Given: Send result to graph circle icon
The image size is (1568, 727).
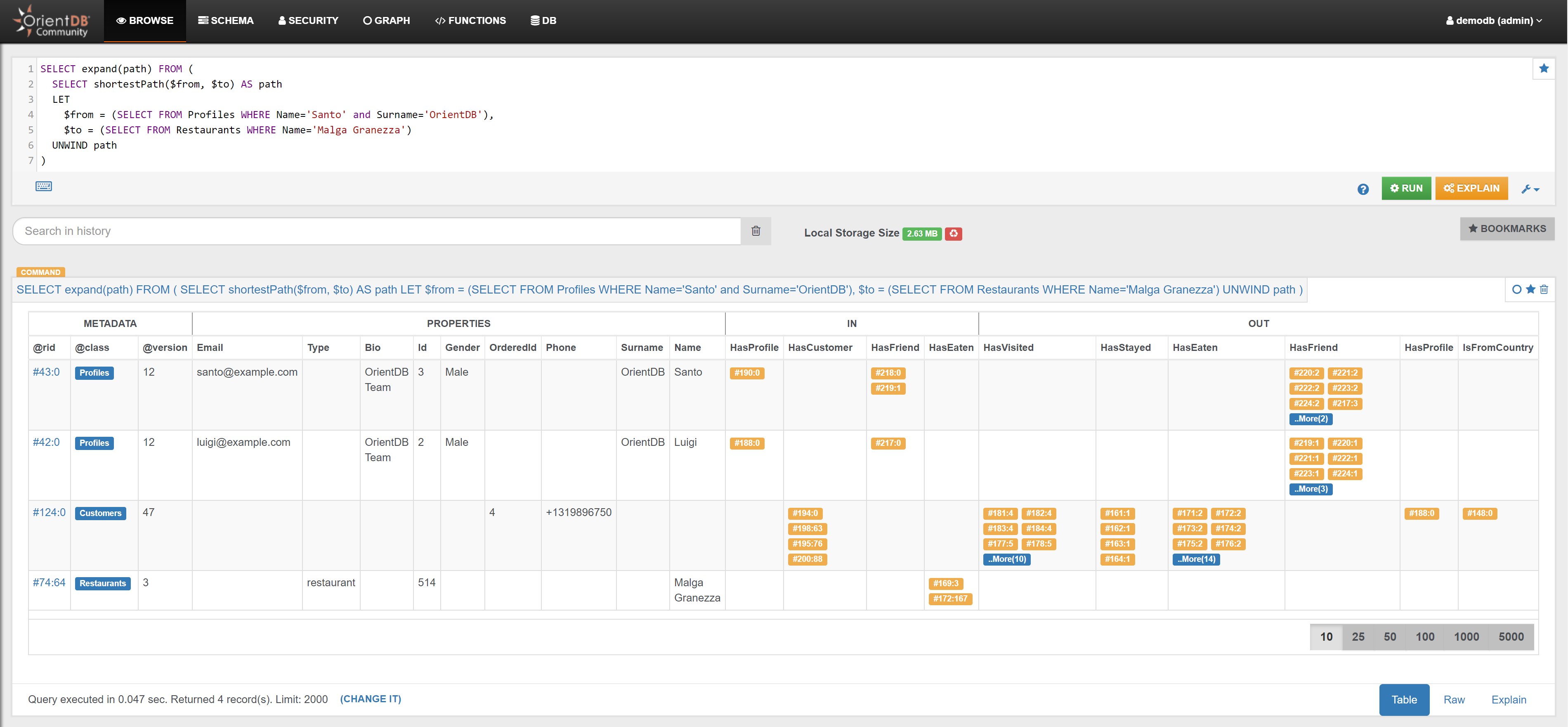Looking at the screenshot, I should (x=1516, y=289).
